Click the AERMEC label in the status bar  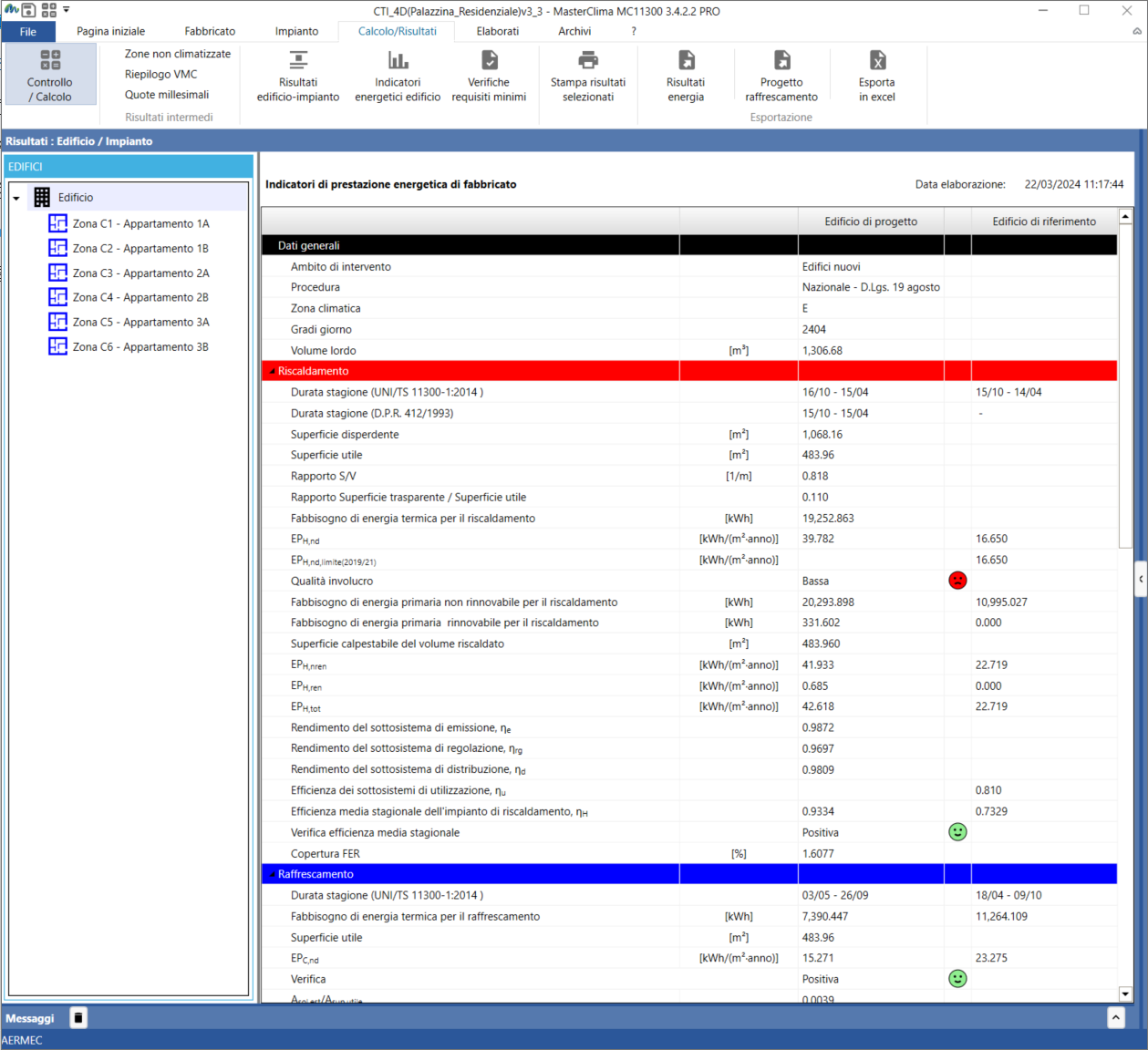pos(22,1040)
